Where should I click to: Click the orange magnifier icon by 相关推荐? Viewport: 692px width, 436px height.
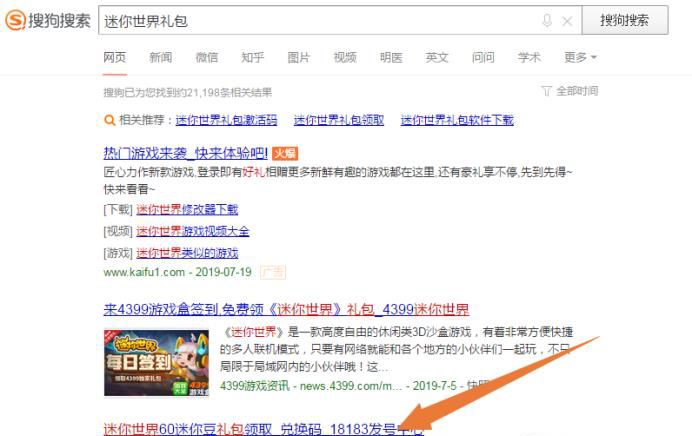109,120
